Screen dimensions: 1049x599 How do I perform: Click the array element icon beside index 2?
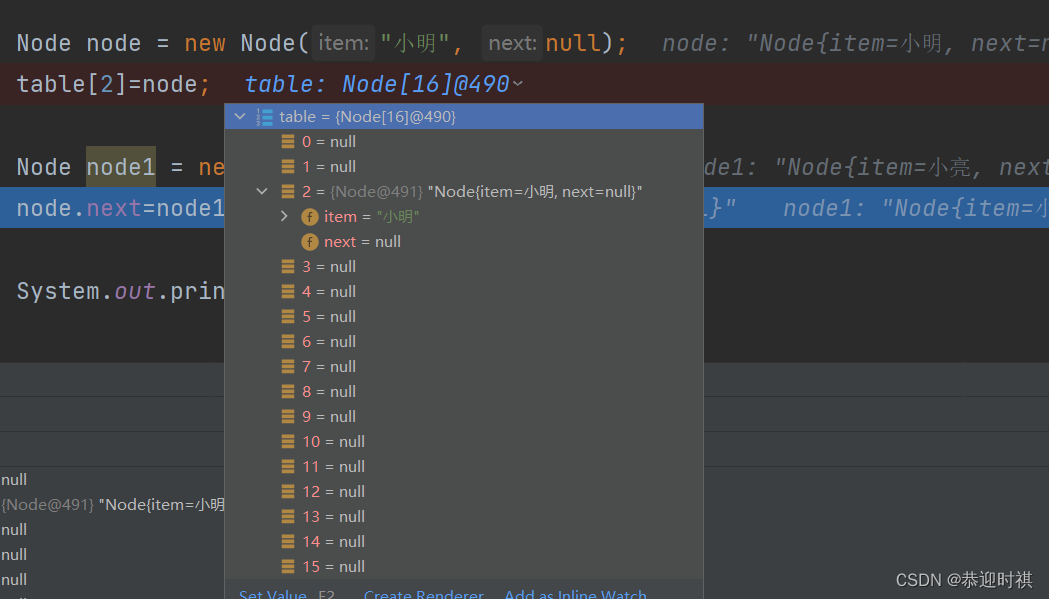(287, 191)
